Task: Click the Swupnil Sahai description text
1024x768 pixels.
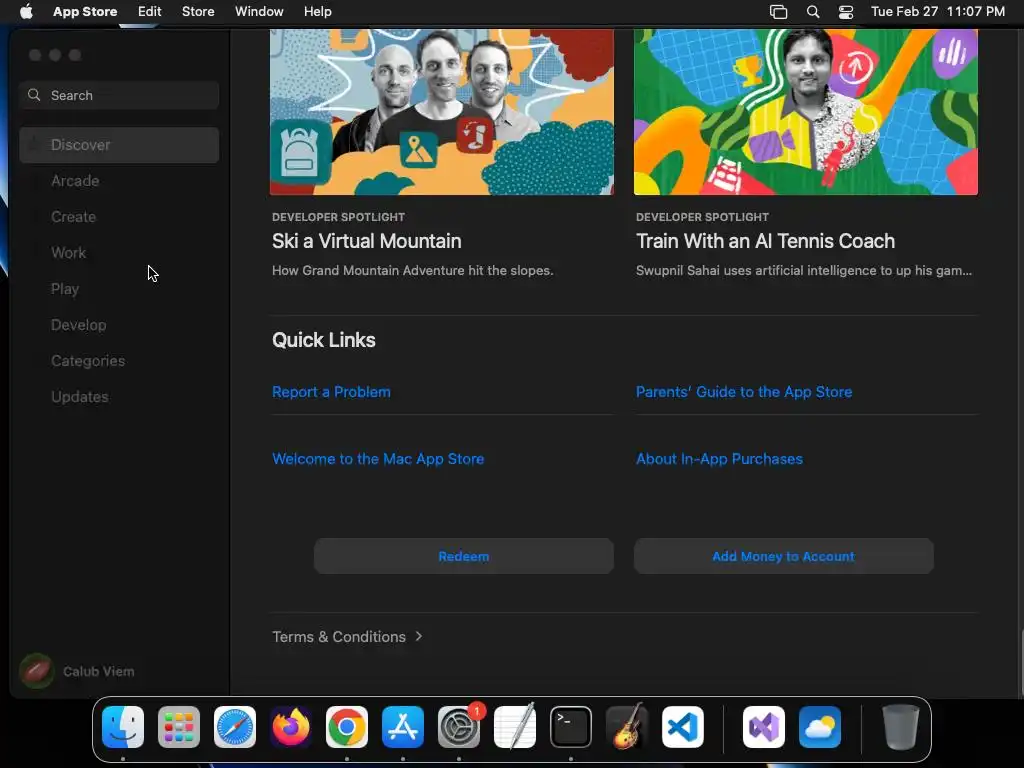Action: point(804,270)
